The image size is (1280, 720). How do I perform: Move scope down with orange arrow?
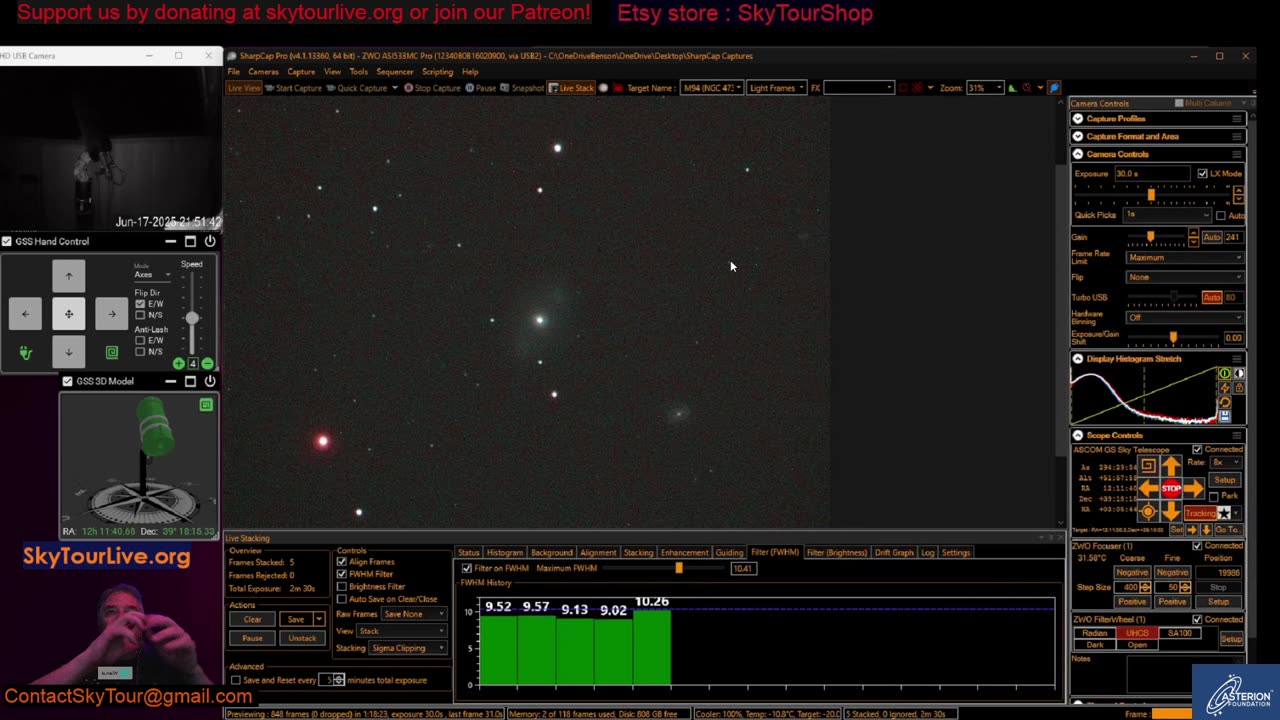pos(1171,510)
